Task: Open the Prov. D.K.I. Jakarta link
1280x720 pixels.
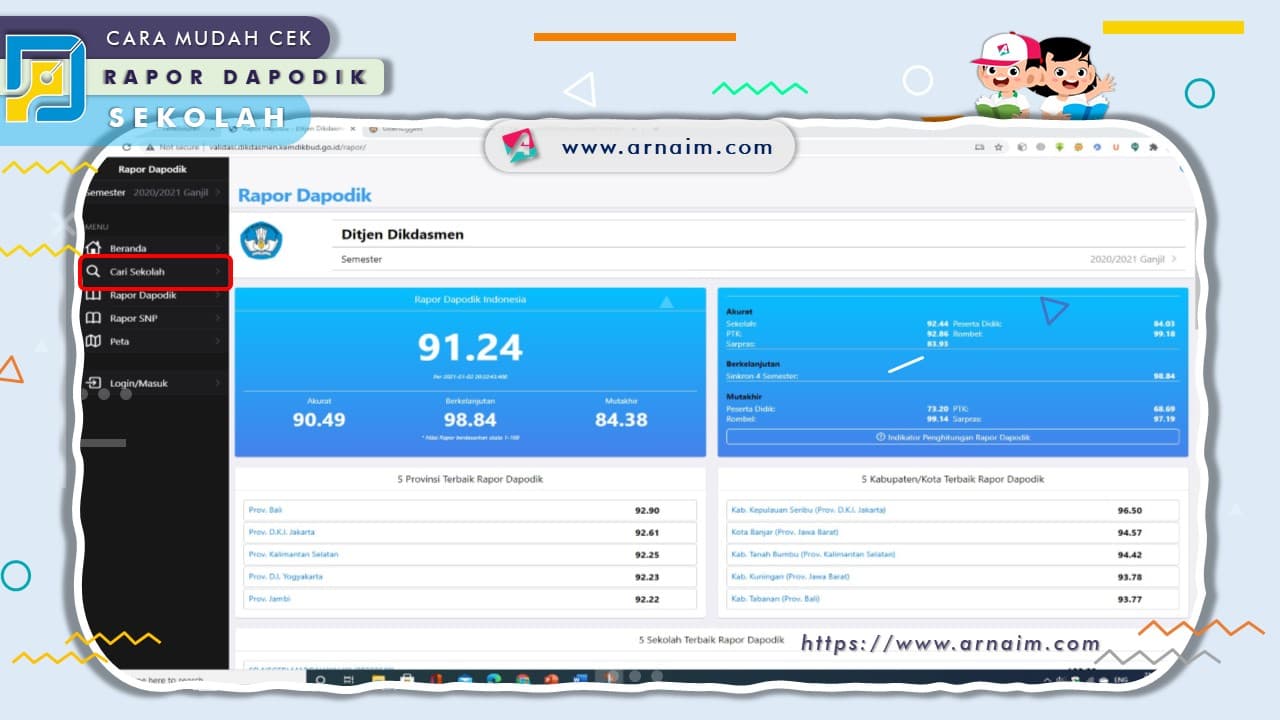Action: [281, 532]
